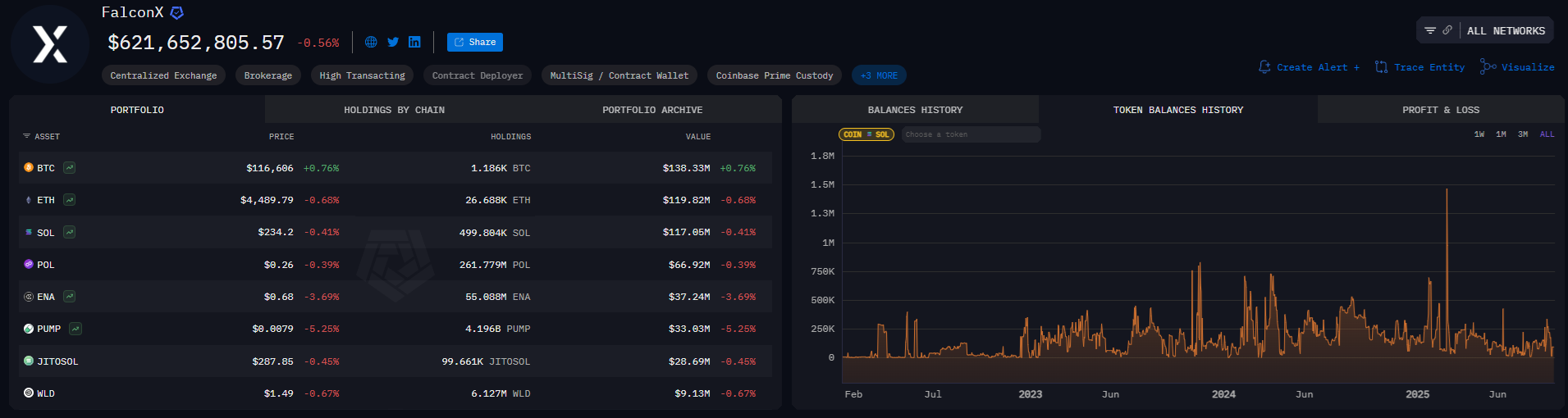The image size is (1568, 418).
Task: Switch to the Profit & Loss tab
Action: (x=1440, y=110)
